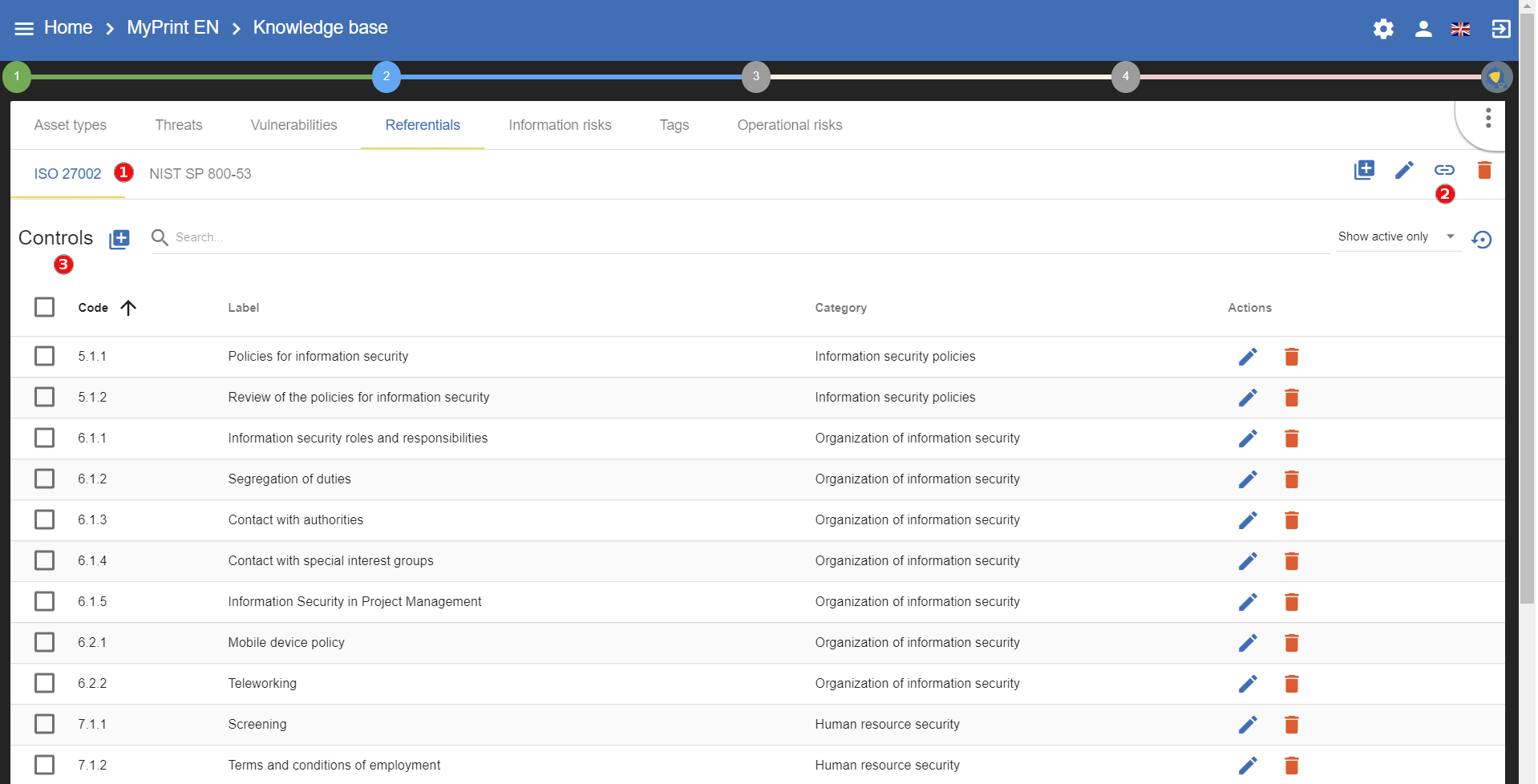Screen dimensions: 1538x784
Task: Open the user account icon
Action: (1423, 30)
